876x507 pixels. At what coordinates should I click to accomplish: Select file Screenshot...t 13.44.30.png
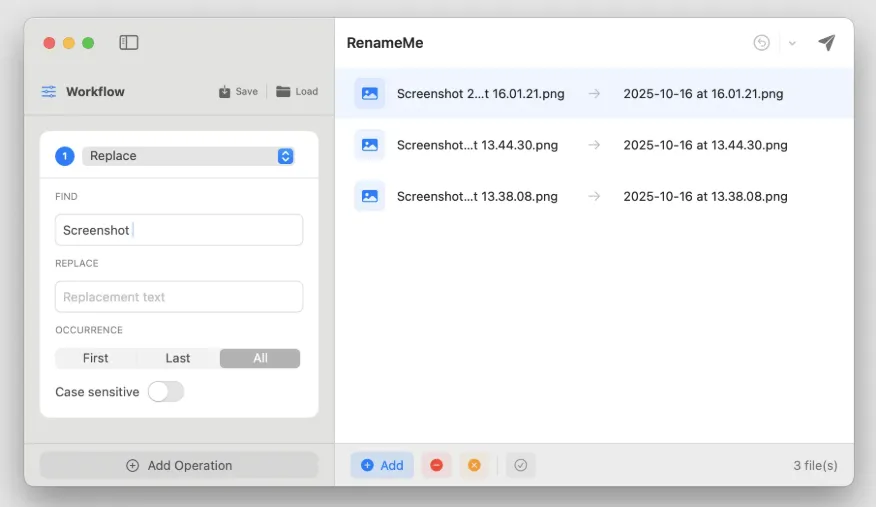[477, 145]
